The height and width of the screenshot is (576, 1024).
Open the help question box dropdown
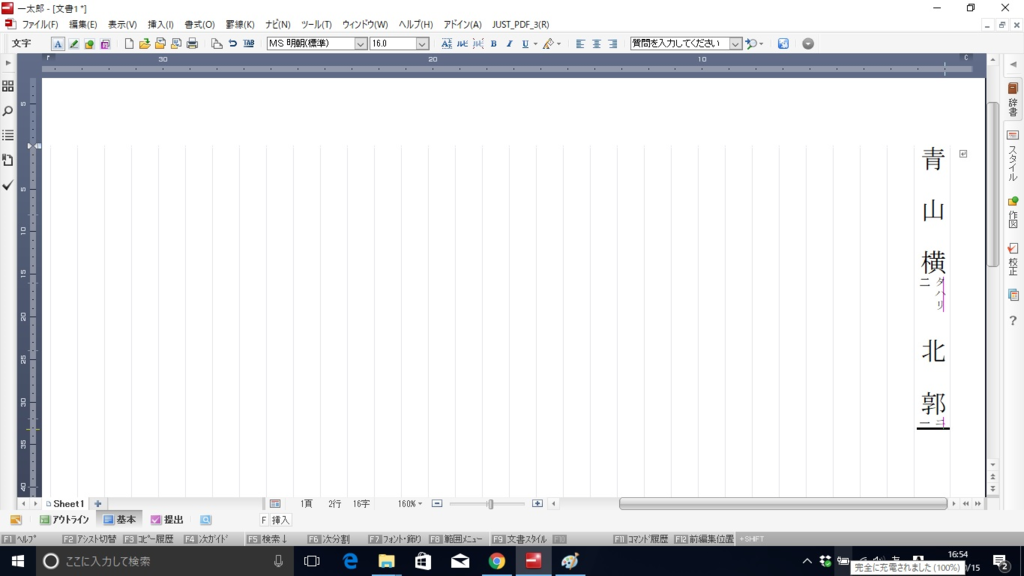[735, 44]
